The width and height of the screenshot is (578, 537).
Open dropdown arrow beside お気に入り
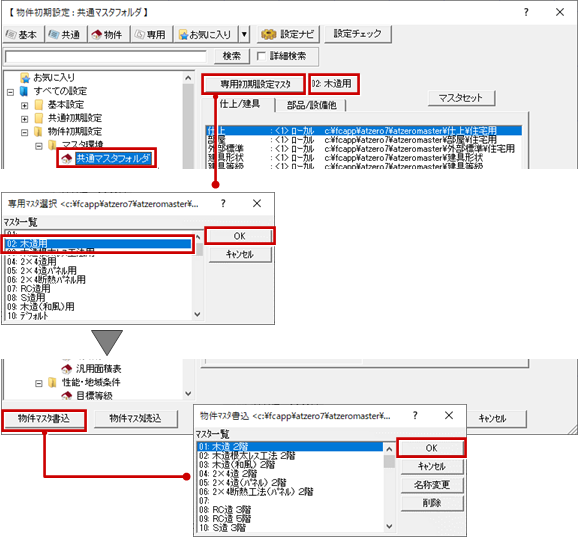pyautogui.click(x=244, y=35)
